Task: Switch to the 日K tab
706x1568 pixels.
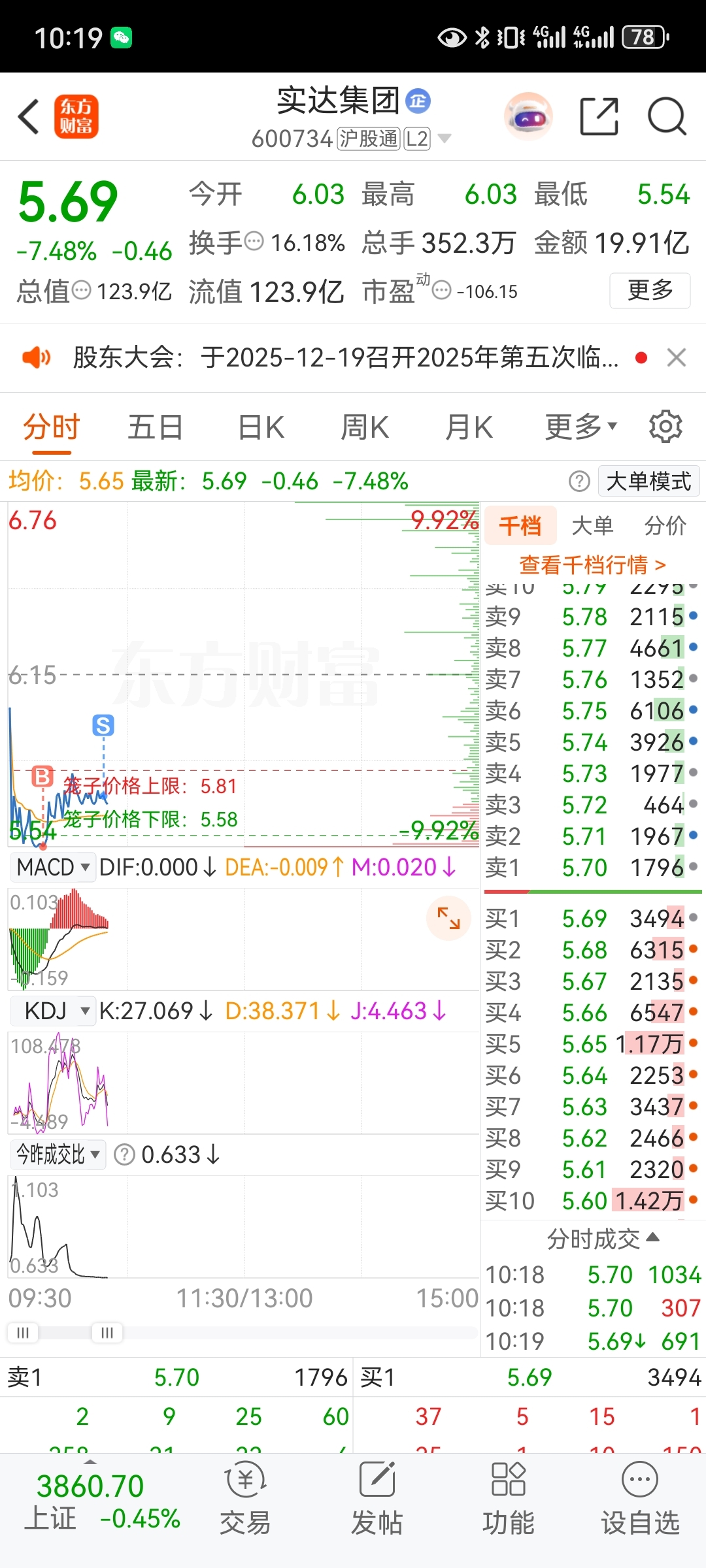Action: click(261, 428)
